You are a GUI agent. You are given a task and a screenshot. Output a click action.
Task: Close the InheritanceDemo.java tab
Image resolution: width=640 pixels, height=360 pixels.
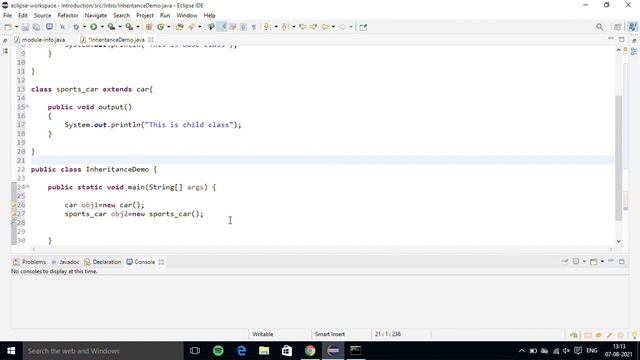tap(151, 40)
